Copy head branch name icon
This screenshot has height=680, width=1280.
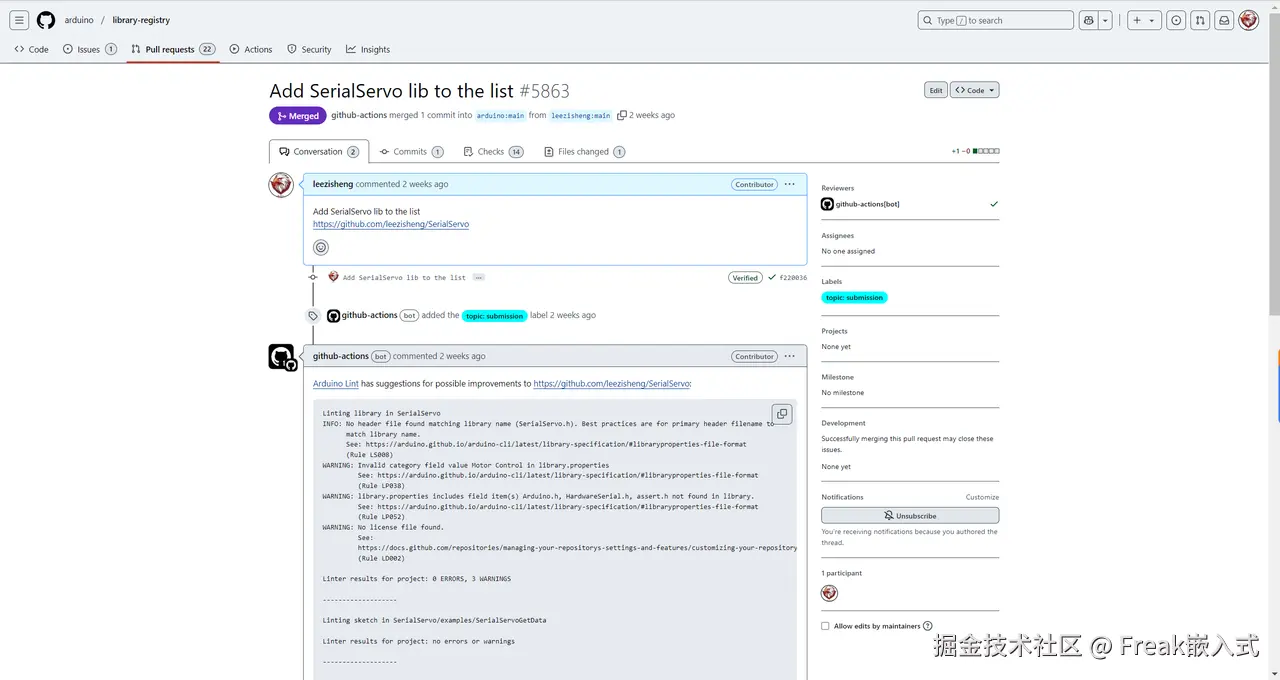click(622, 115)
